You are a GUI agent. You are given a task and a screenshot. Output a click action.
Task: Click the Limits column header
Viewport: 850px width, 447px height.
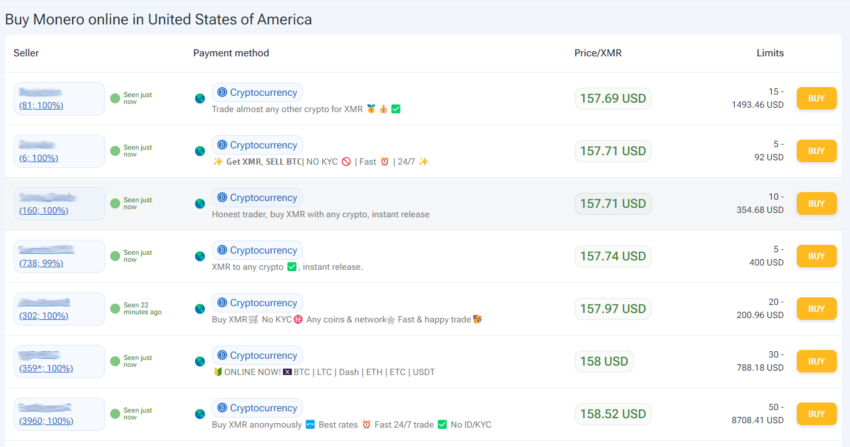point(770,53)
